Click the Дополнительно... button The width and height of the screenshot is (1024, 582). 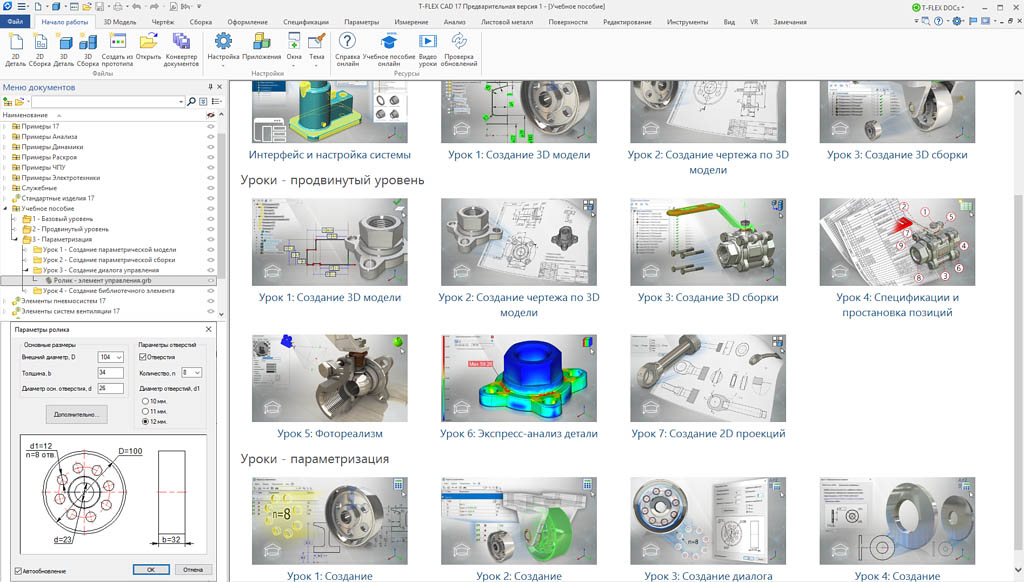76,414
